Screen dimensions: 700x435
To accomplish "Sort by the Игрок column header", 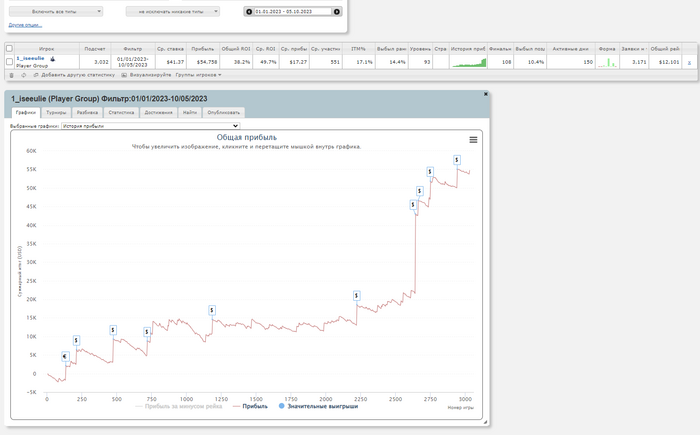I will 46,49.
